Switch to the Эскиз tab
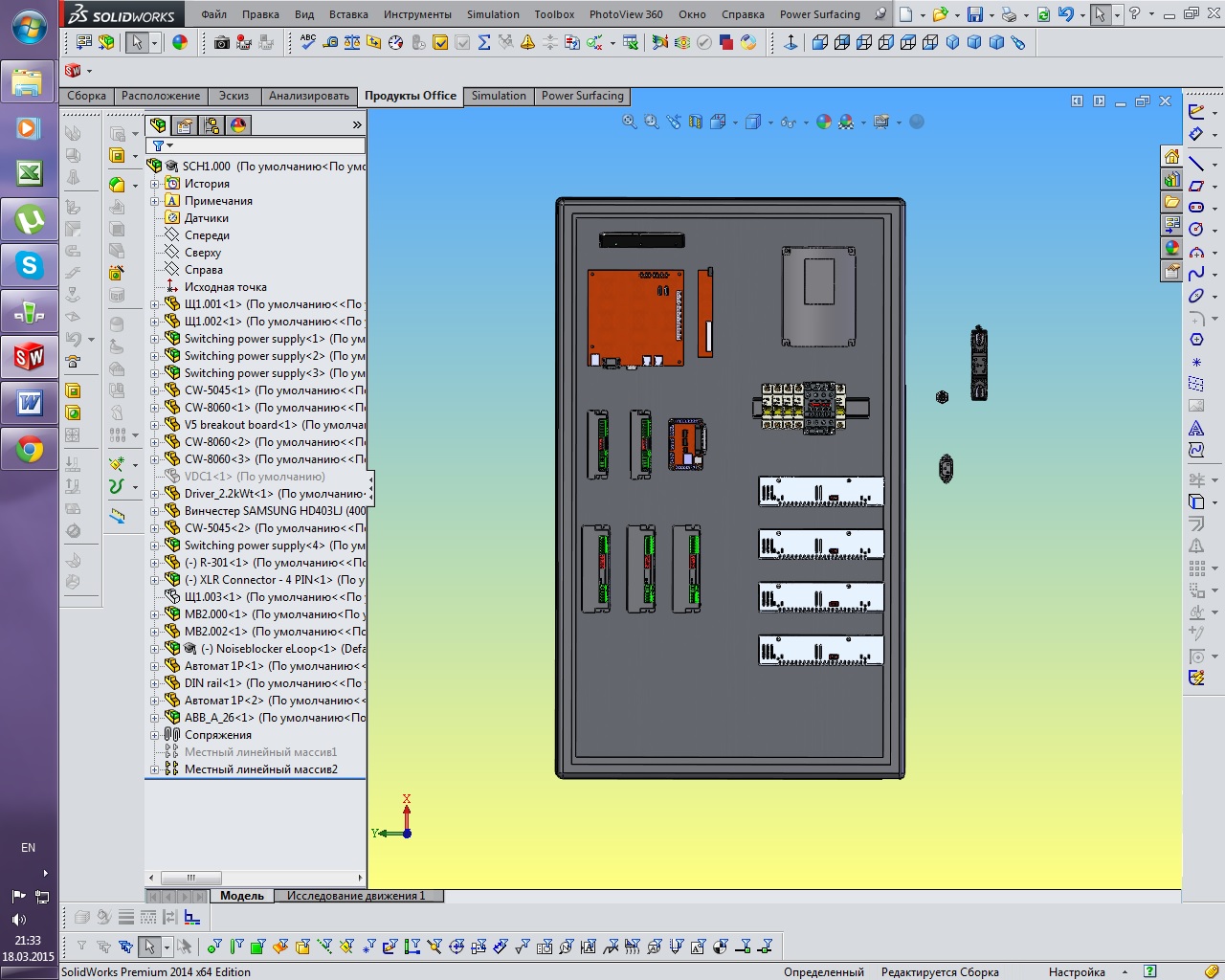Viewport: 1225px width, 980px height. pos(234,96)
